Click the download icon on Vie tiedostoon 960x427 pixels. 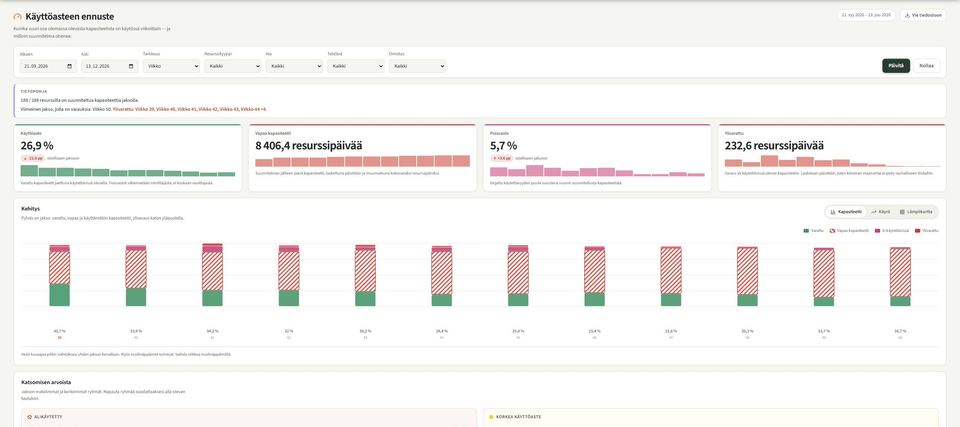[x=907, y=15]
